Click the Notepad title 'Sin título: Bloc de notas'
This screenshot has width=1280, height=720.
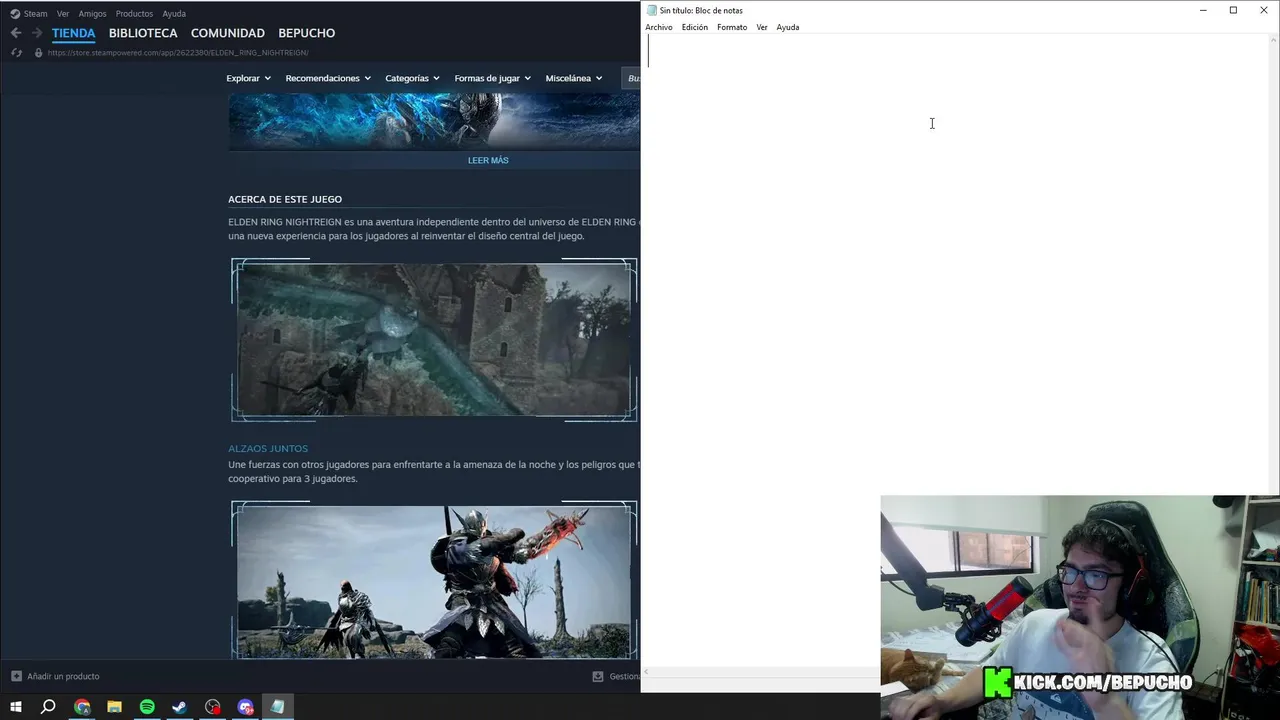click(x=701, y=10)
